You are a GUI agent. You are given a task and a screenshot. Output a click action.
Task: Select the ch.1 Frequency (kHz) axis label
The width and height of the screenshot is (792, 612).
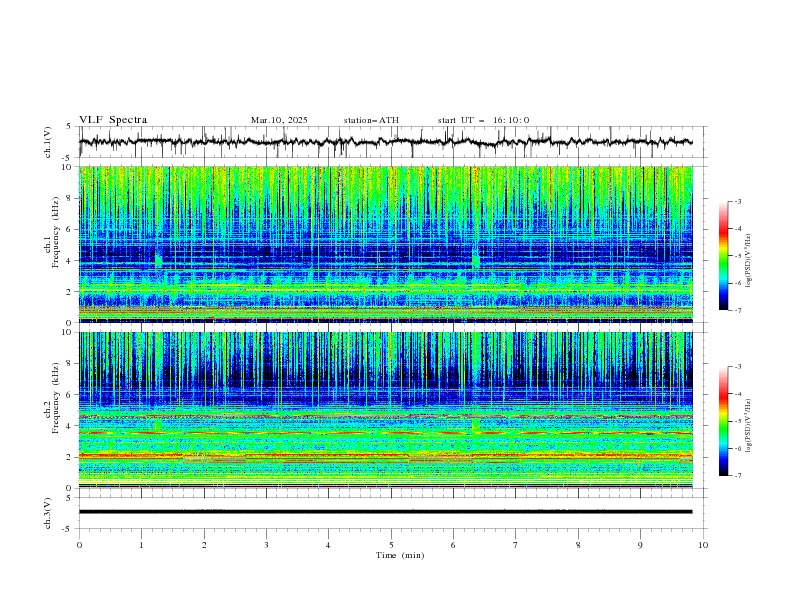click(x=52, y=230)
